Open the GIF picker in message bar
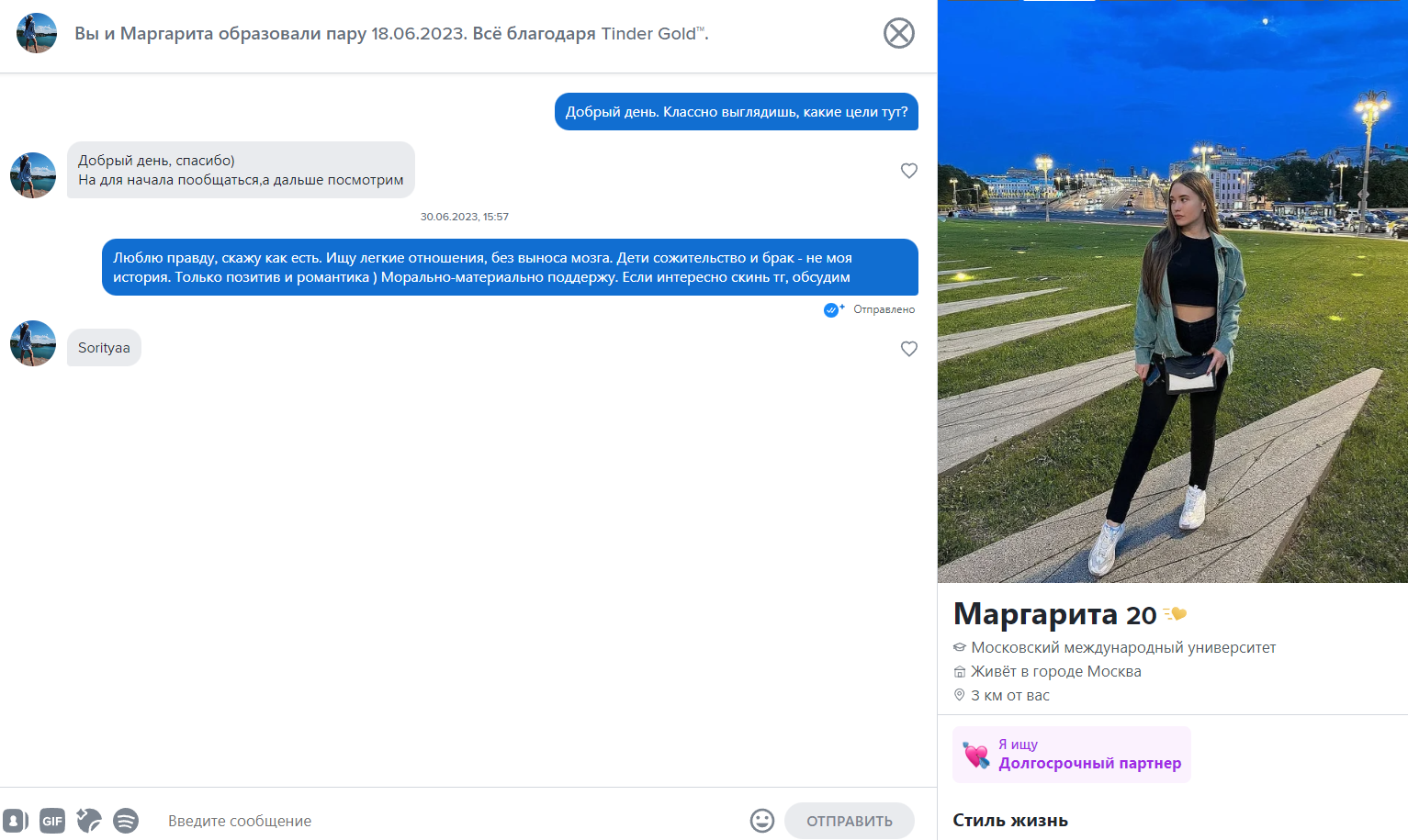This screenshot has height=840, width=1408. [52, 821]
